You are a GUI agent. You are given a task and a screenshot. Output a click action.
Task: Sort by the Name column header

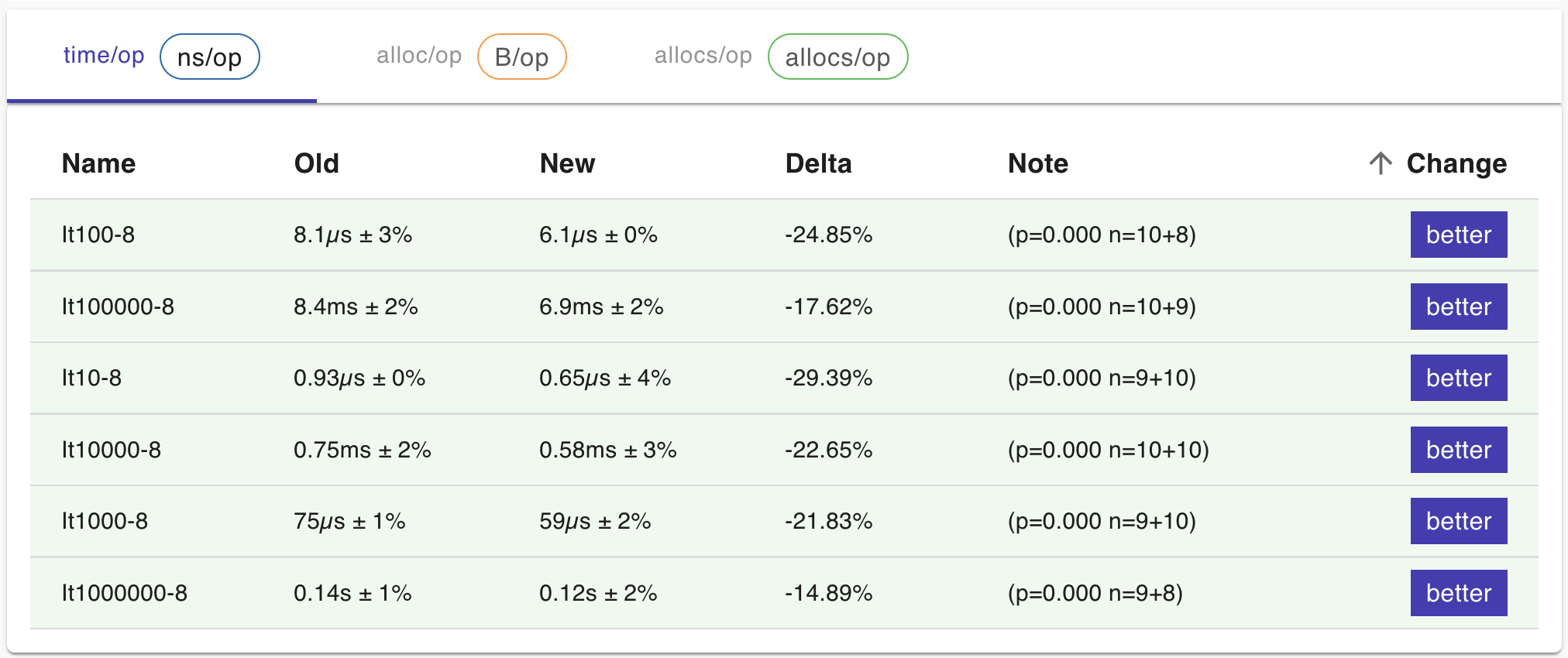[x=98, y=163]
